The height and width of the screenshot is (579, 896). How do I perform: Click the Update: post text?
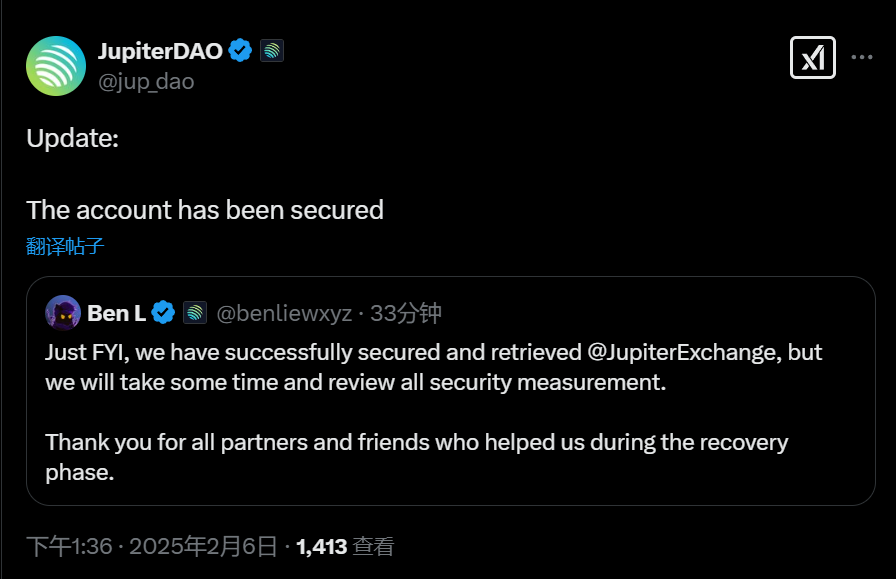pyautogui.click(x=72, y=139)
